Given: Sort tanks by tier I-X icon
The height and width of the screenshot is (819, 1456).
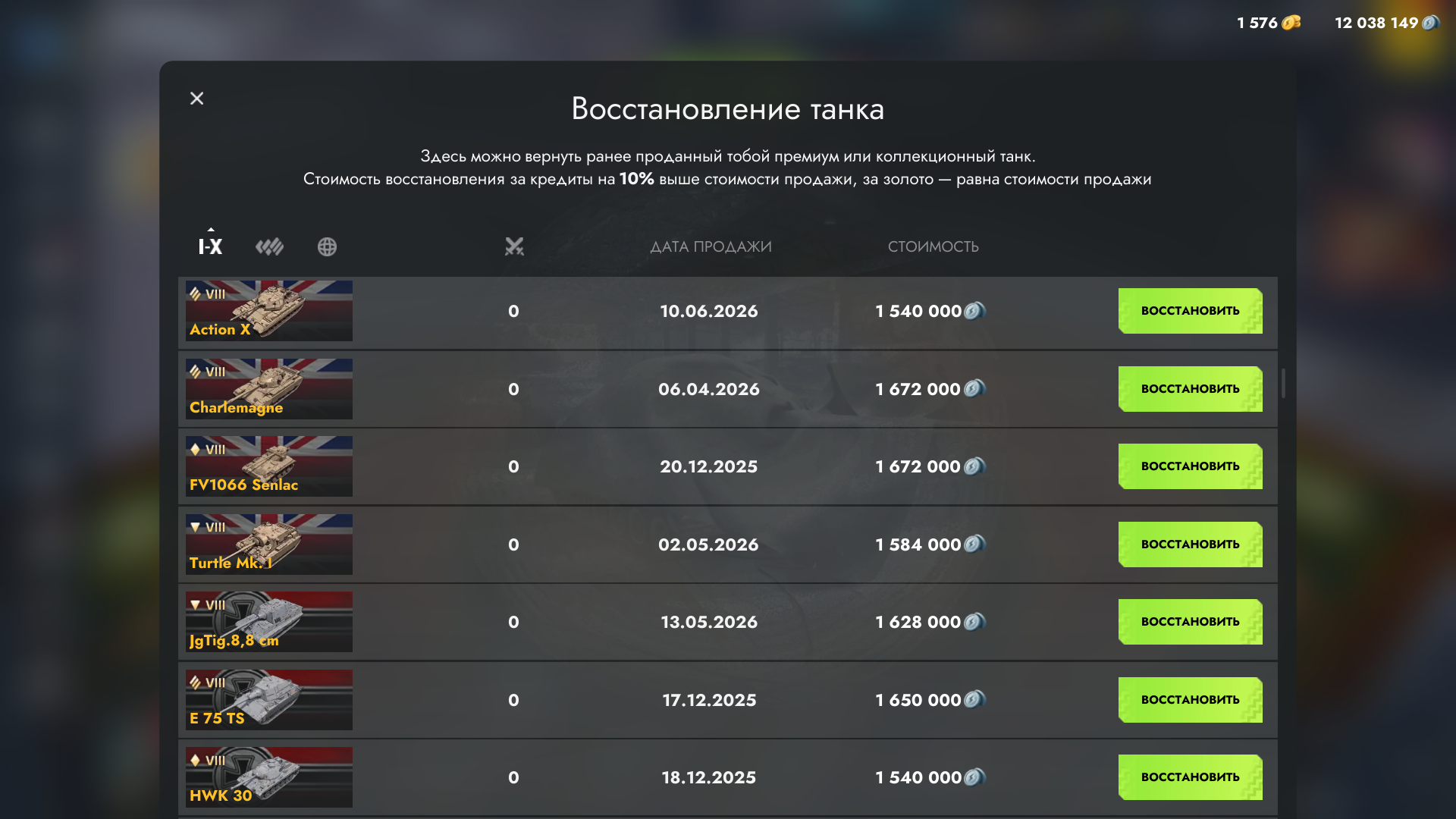Looking at the screenshot, I should pyautogui.click(x=210, y=246).
